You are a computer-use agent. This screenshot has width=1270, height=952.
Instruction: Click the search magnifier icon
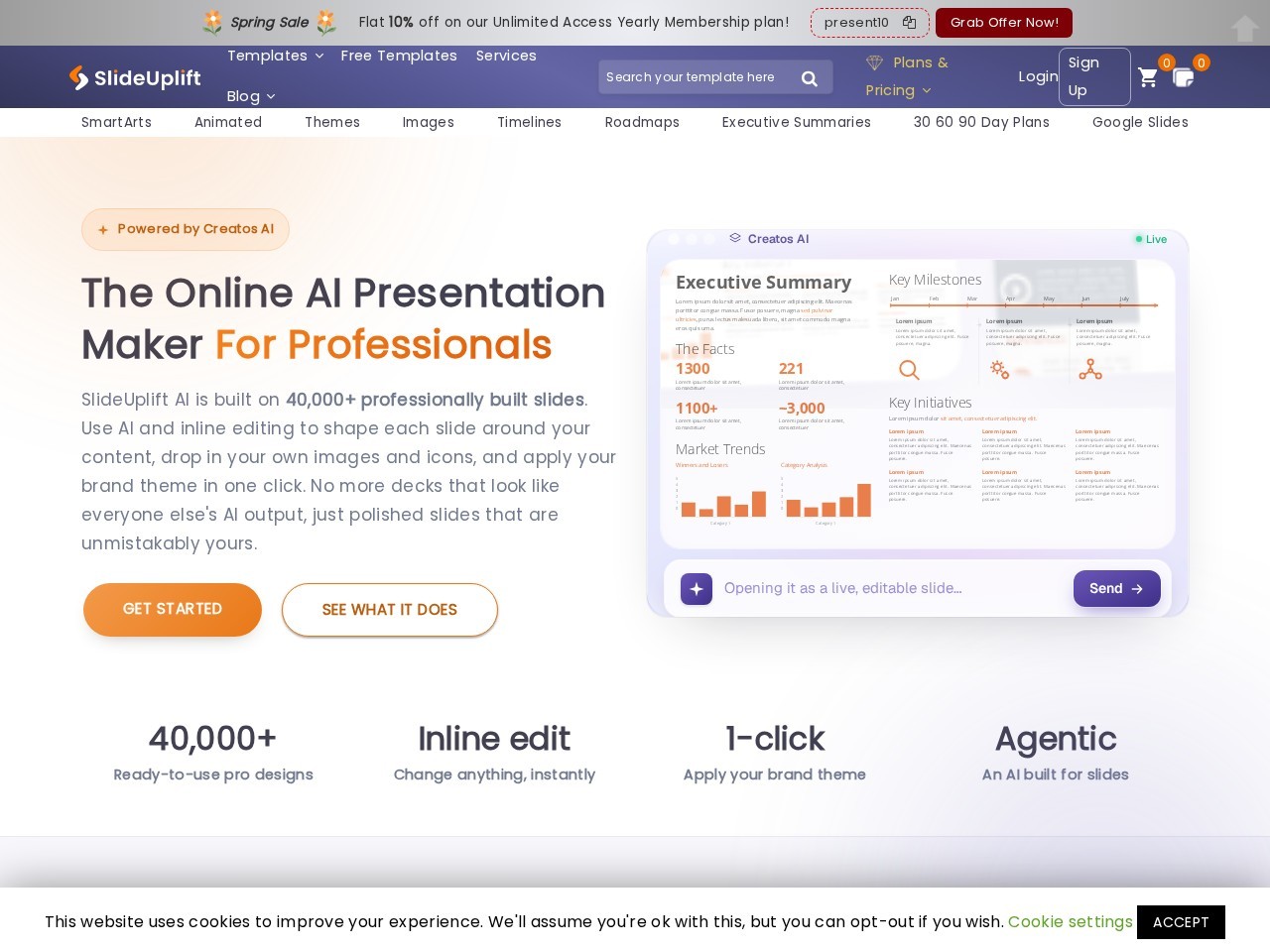tap(810, 78)
